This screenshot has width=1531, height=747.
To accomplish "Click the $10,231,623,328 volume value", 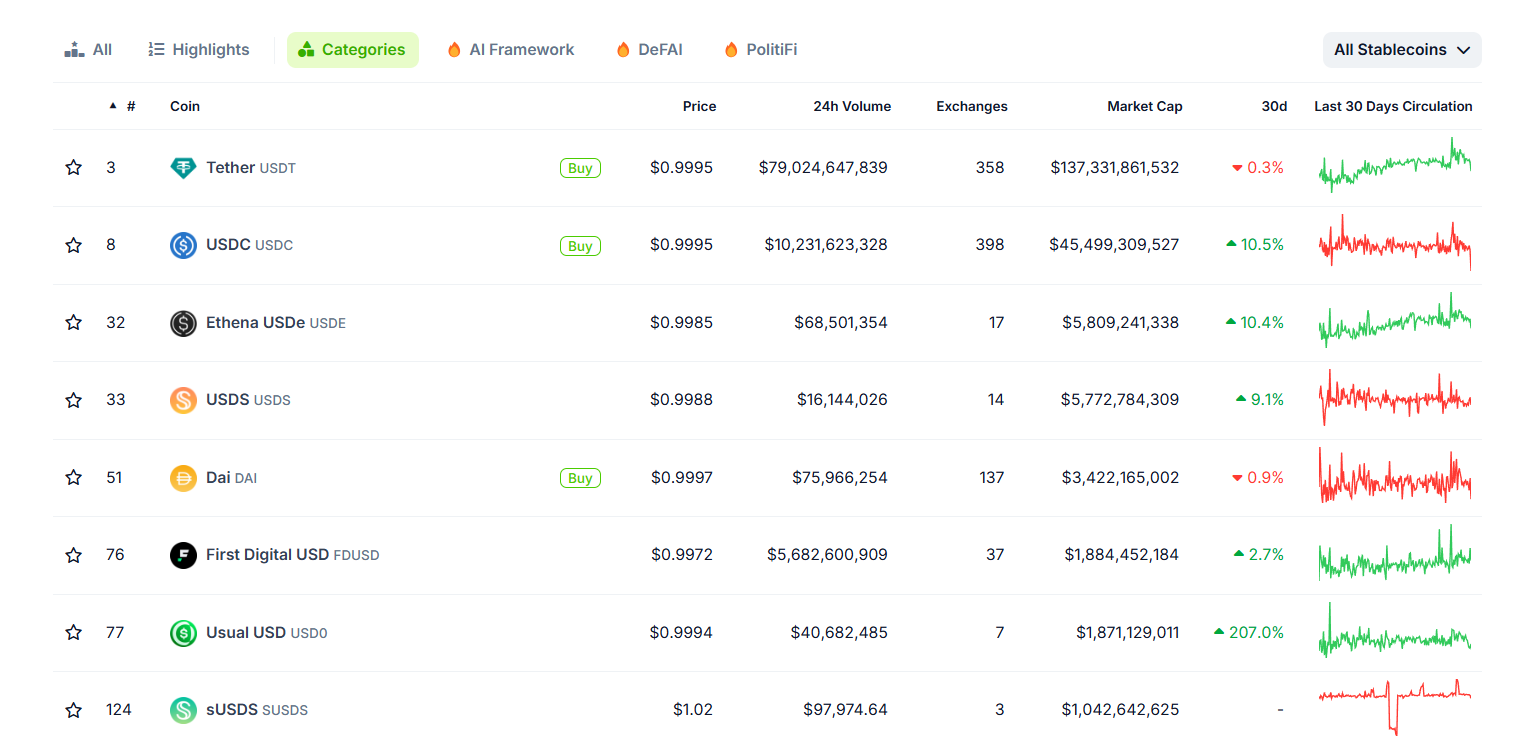I will 826,245.
